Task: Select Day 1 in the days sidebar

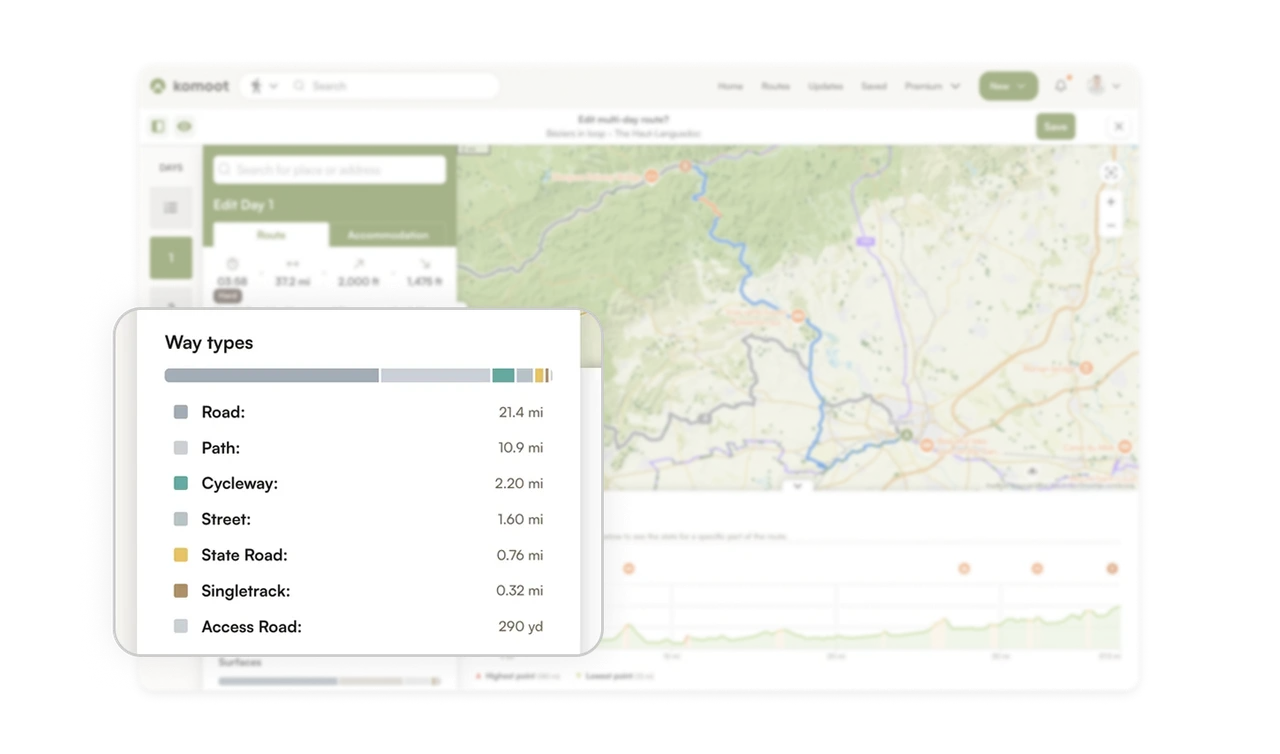Action: coord(171,258)
